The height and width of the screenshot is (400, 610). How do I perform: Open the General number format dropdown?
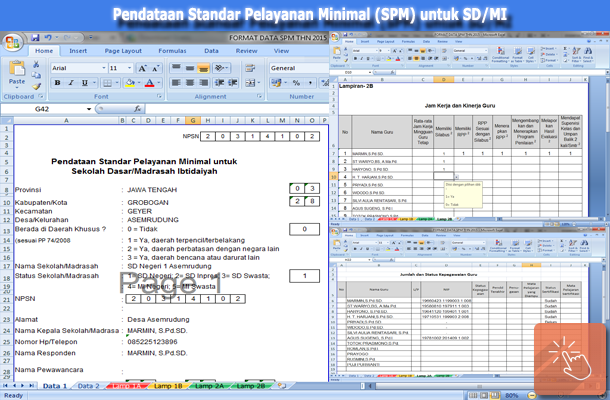point(299,68)
